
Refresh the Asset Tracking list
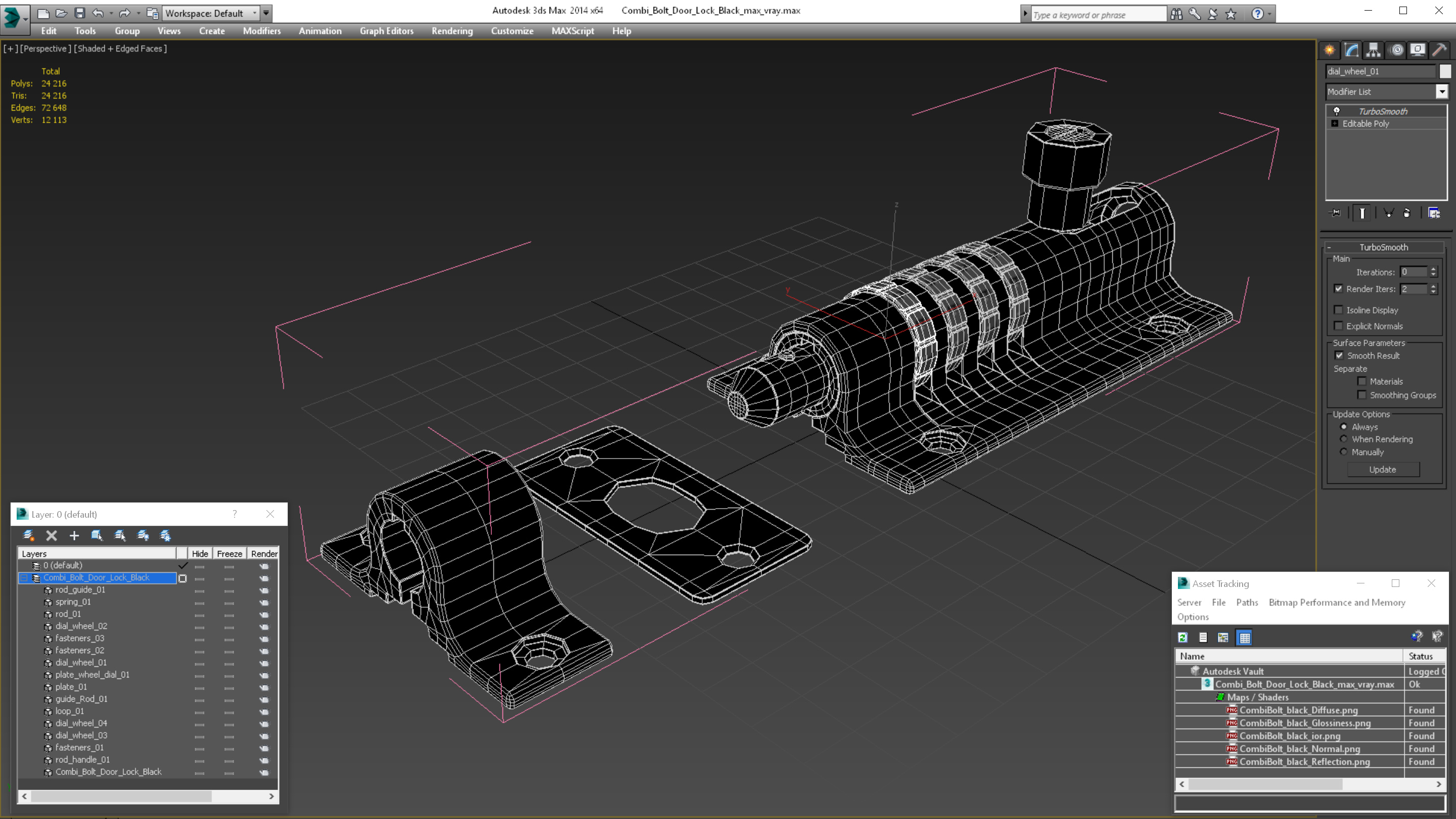coord(1182,638)
